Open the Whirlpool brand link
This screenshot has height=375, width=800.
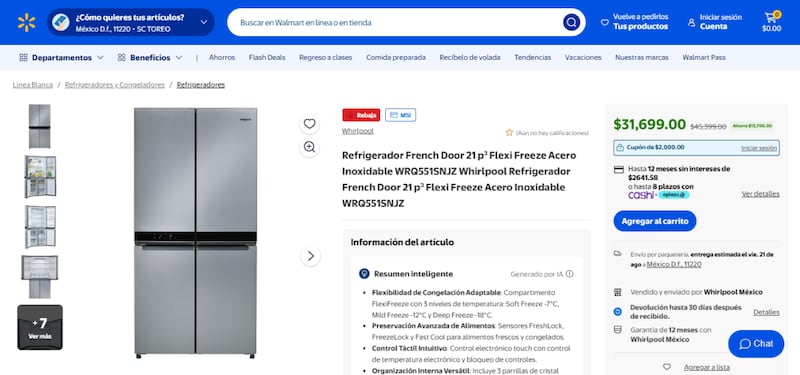pos(358,131)
